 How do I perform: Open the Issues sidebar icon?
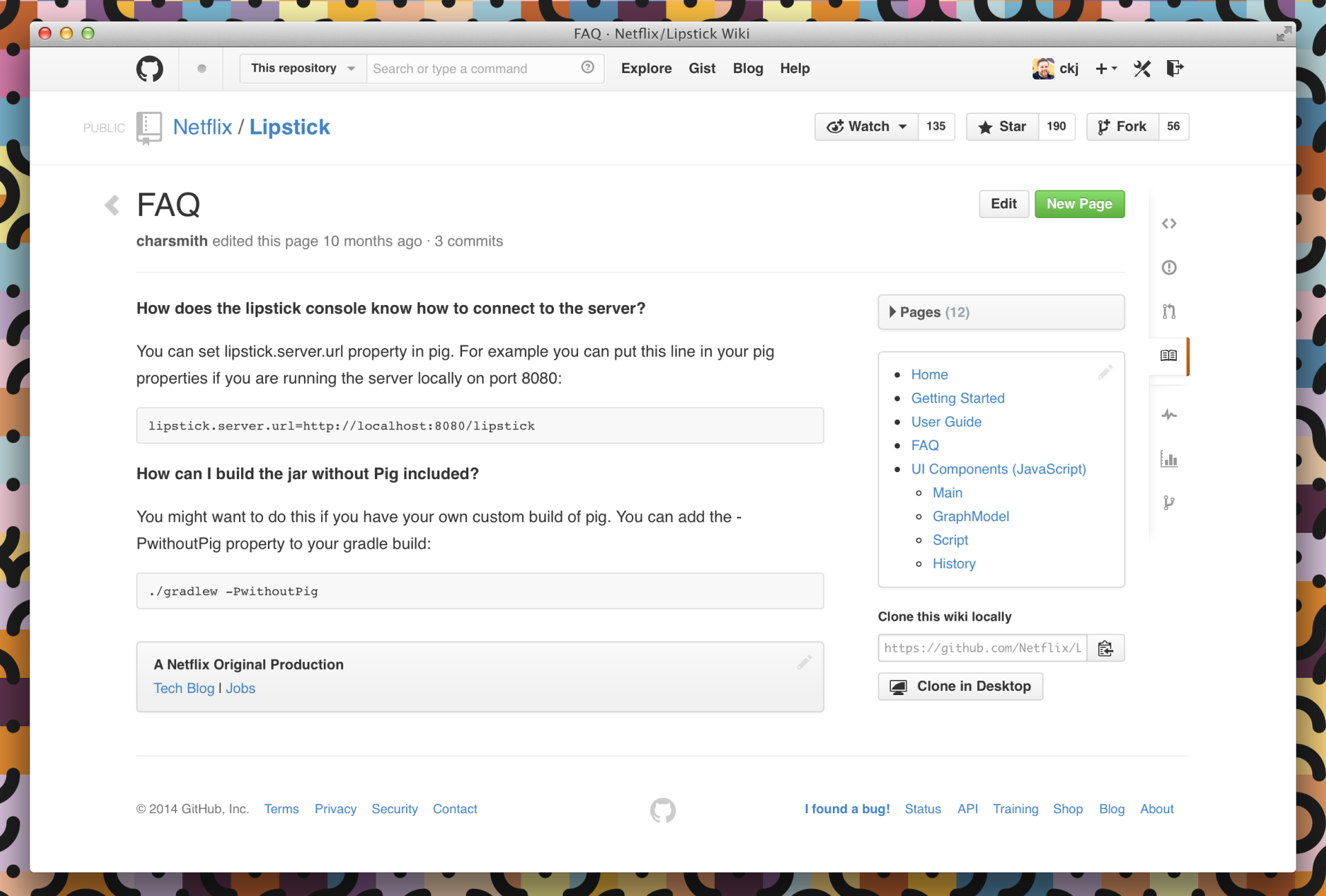click(1169, 268)
